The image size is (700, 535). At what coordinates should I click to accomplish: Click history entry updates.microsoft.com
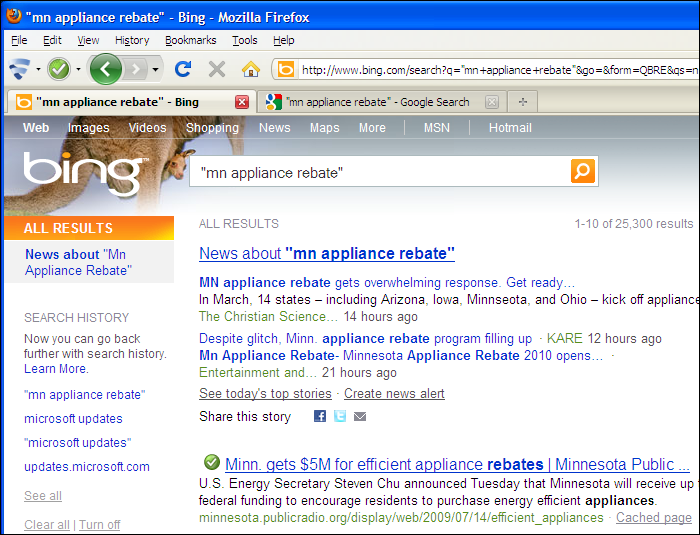click(87, 467)
